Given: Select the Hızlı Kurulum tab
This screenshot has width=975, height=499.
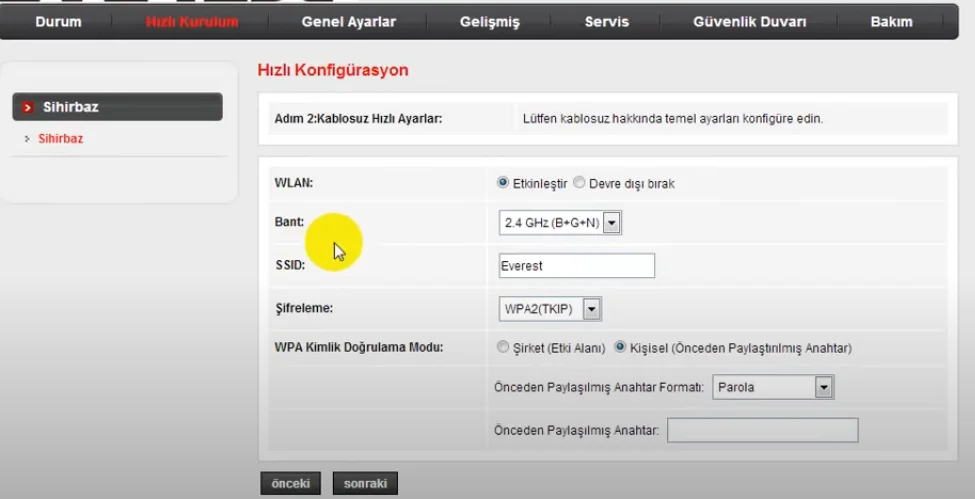Looking at the screenshot, I should (192, 22).
